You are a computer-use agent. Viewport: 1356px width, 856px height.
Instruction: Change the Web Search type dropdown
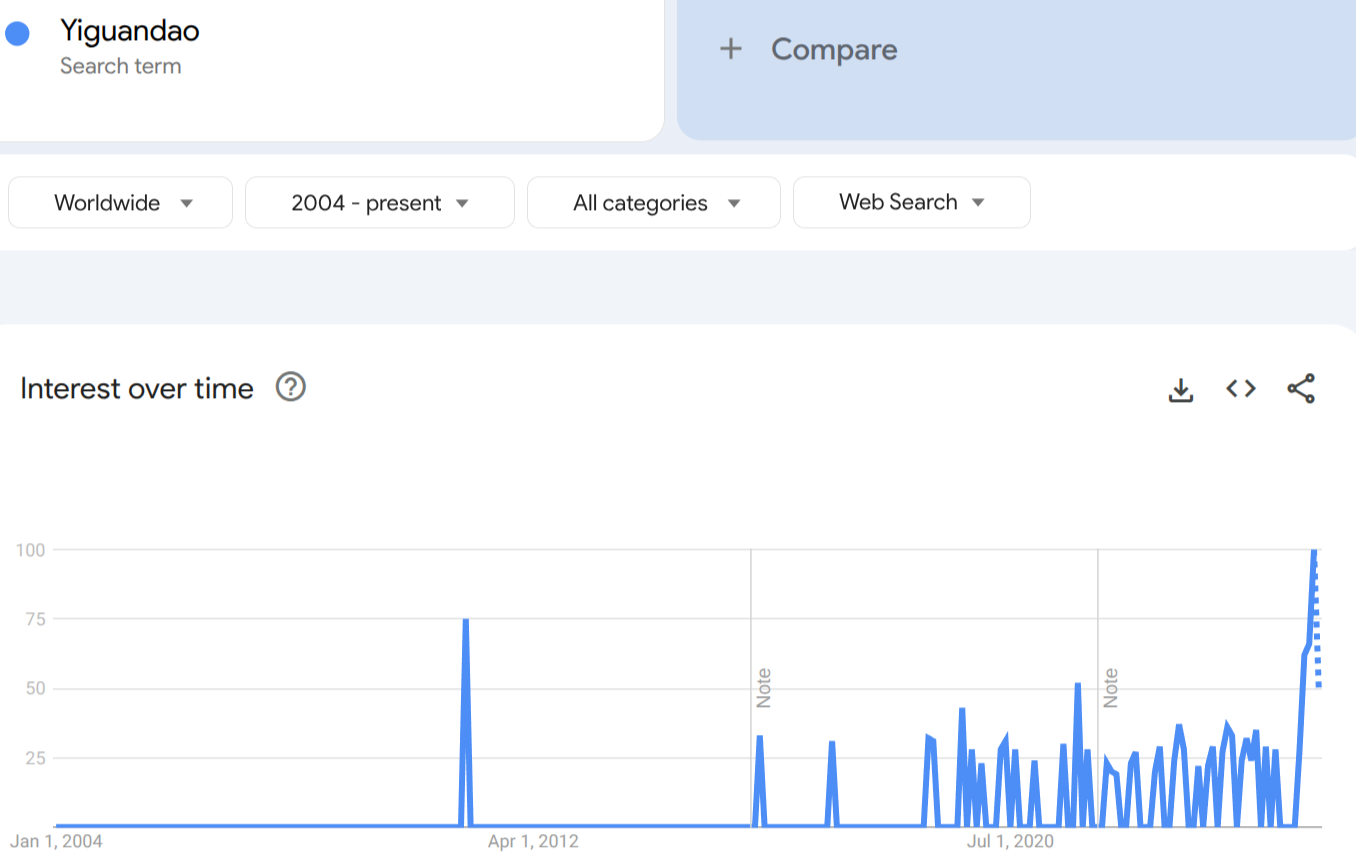[911, 203]
